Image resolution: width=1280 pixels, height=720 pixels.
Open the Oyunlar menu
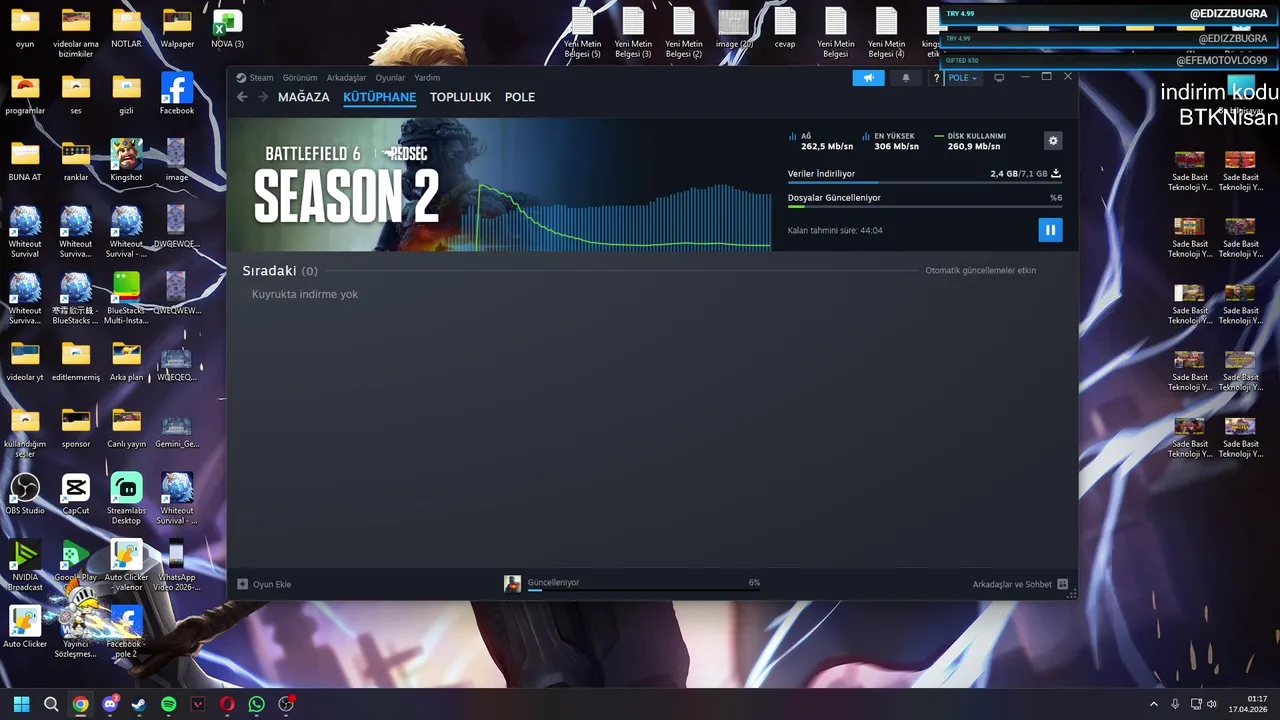tap(390, 77)
